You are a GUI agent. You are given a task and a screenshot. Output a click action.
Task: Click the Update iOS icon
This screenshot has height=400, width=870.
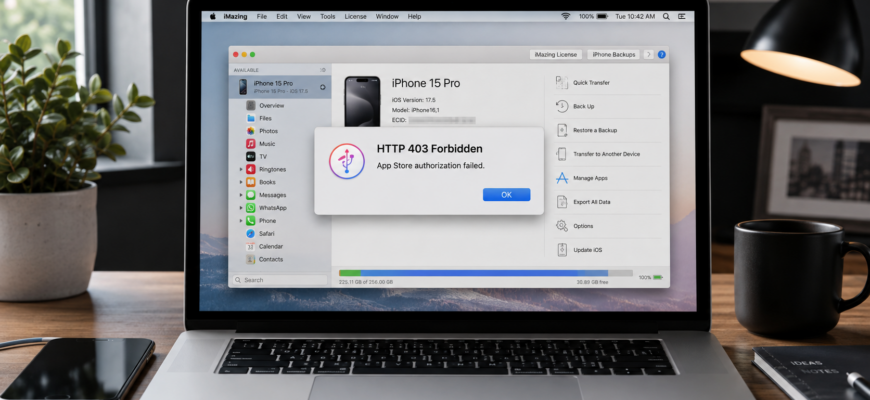pos(562,250)
